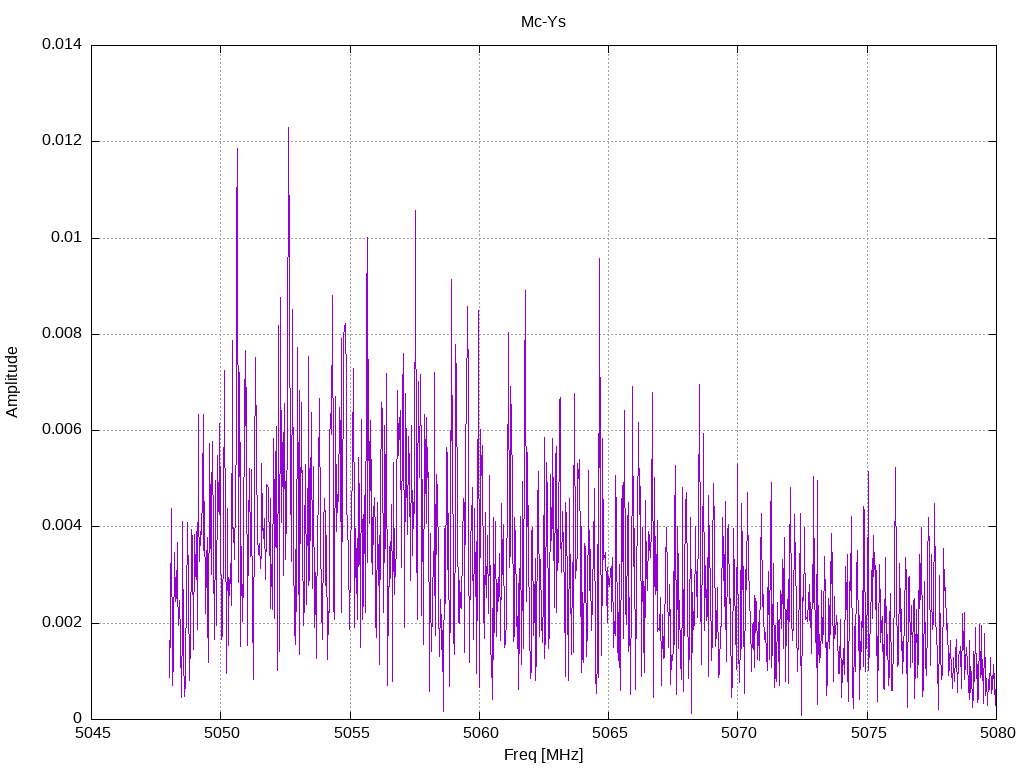The image size is (1024, 768).
Task: Click the 0 y-axis tick label
Action: (x=78, y=718)
